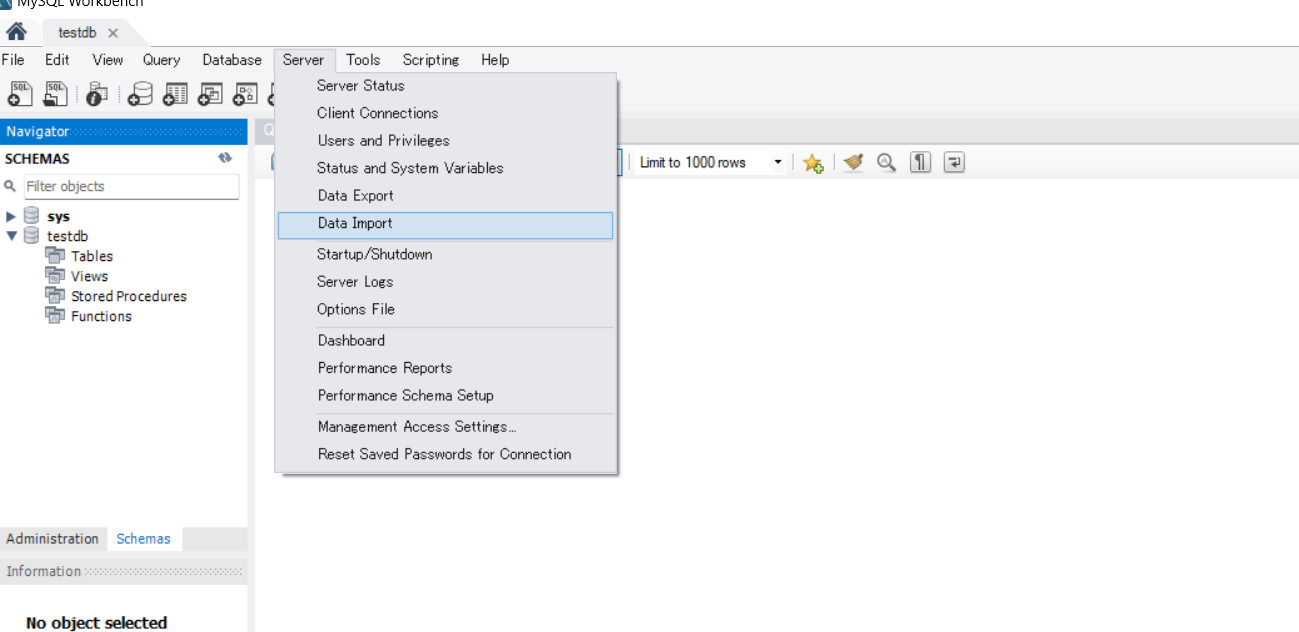Collapse the testdb schema
1299x632 pixels.
tap(11, 236)
